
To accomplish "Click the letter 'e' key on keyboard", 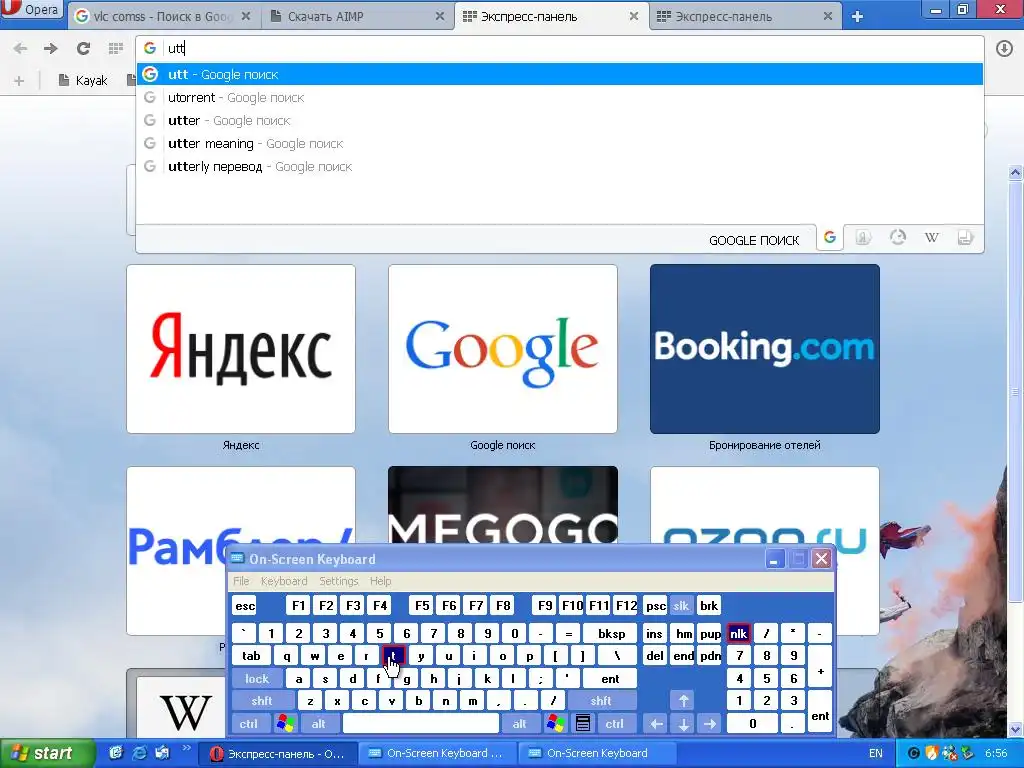I will [x=340, y=656].
